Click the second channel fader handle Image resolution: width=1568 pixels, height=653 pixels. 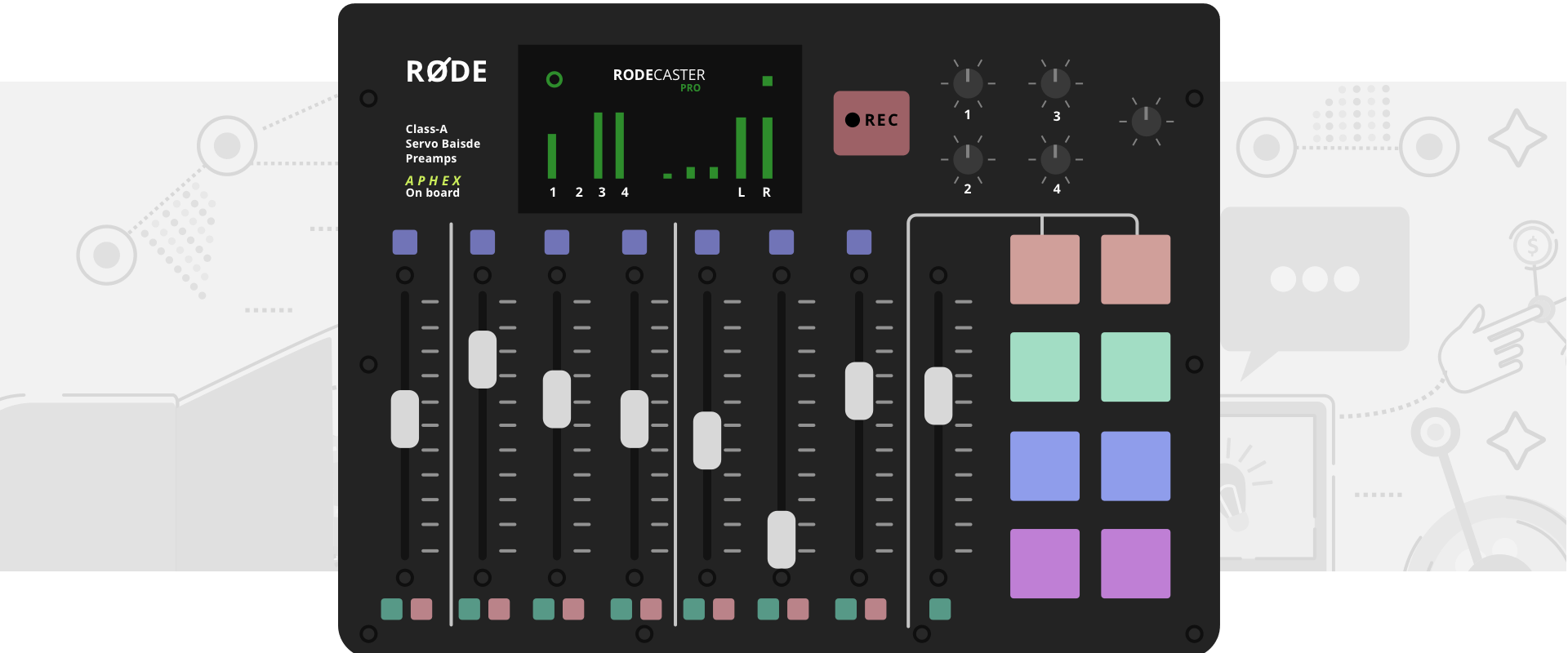[x=483, y=359]
